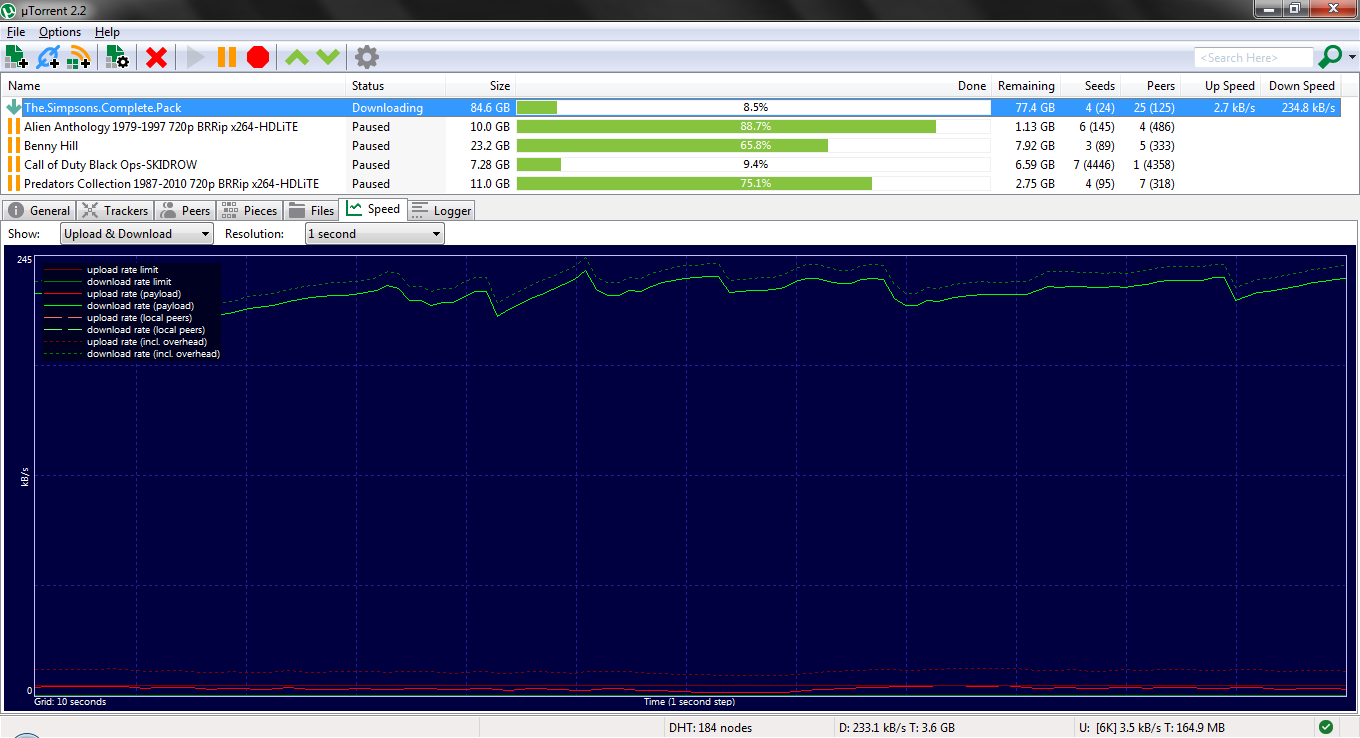Sort by the Remaining column header
The height and width of the screenshot is (738, 1360).
[x=1025, y=86]
